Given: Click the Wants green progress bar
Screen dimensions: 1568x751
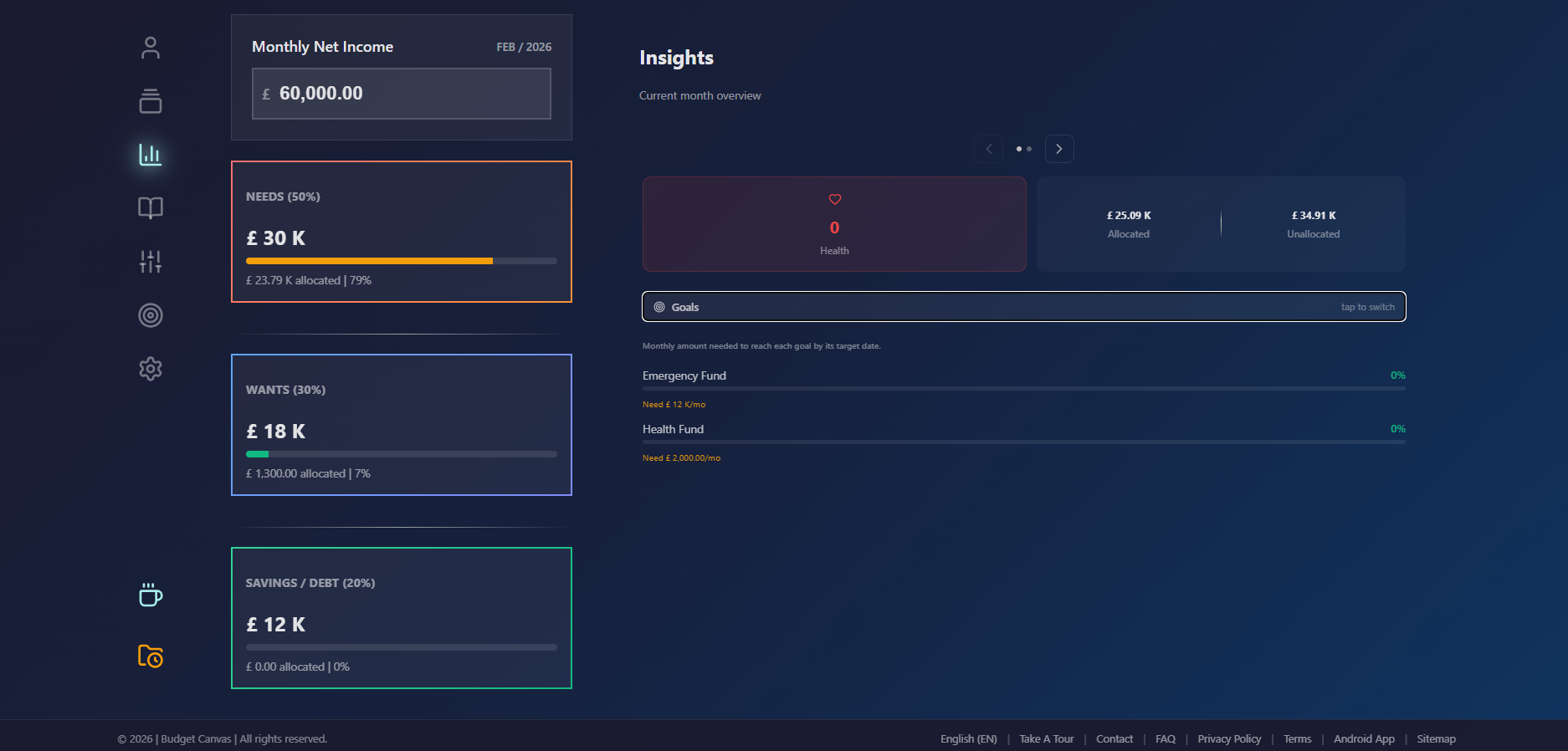Looking at the screenshot, I should click(x=402, y=454).
